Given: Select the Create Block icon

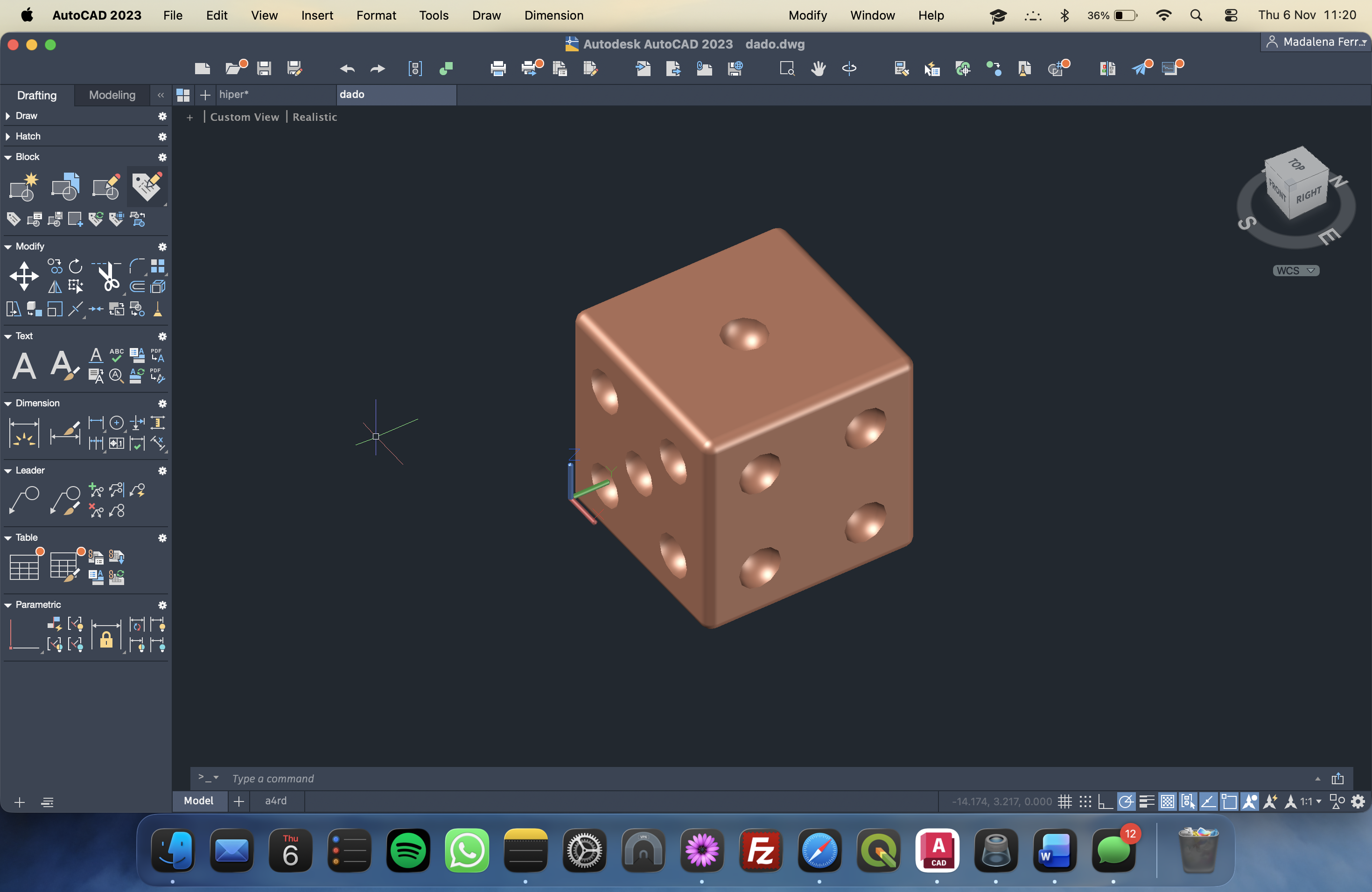Looking at the screenshot, I should [x=24, y=187].
